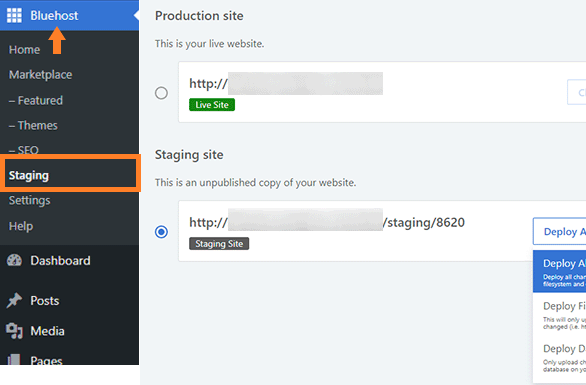This screenshot has width=586, height=385.
Task: Open the Posts menu label
Action: 44,301
